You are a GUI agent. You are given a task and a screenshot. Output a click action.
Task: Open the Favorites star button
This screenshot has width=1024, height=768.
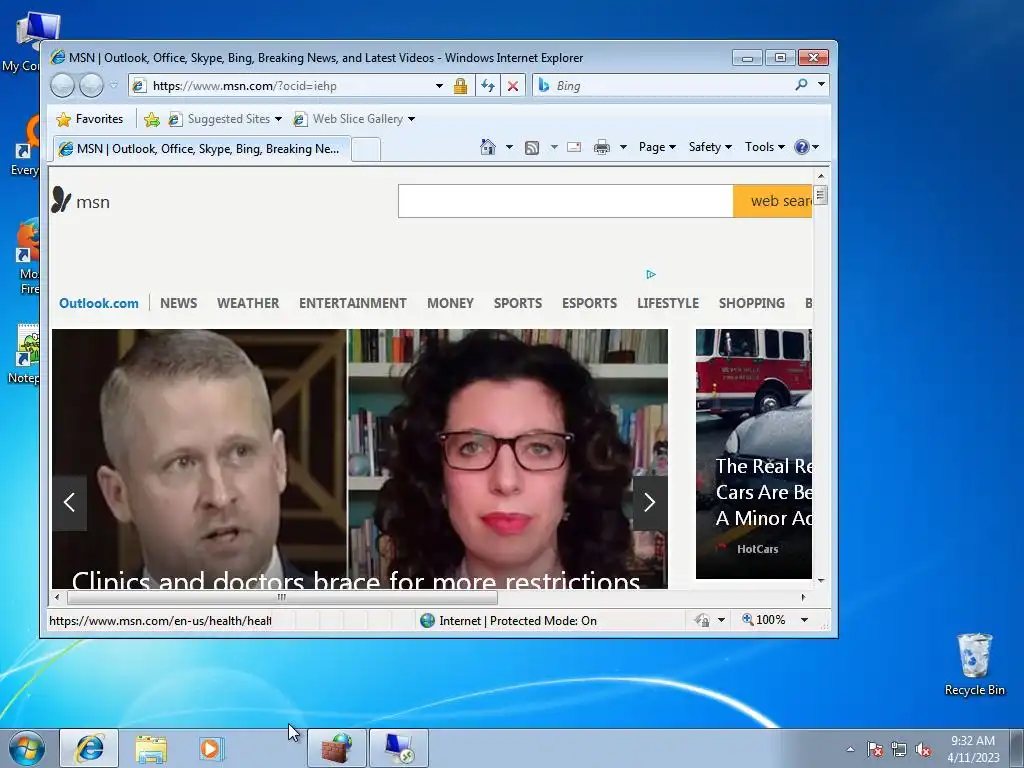click(90, 119)
